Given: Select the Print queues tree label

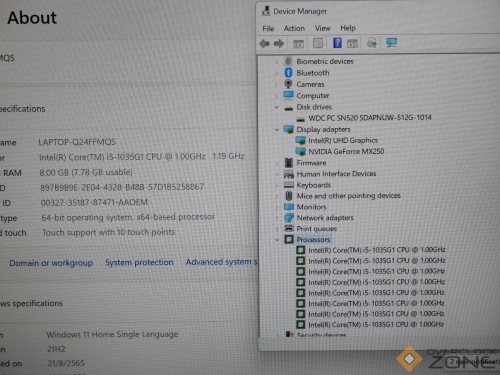Looking at the screenshot, I should point(317,229).
